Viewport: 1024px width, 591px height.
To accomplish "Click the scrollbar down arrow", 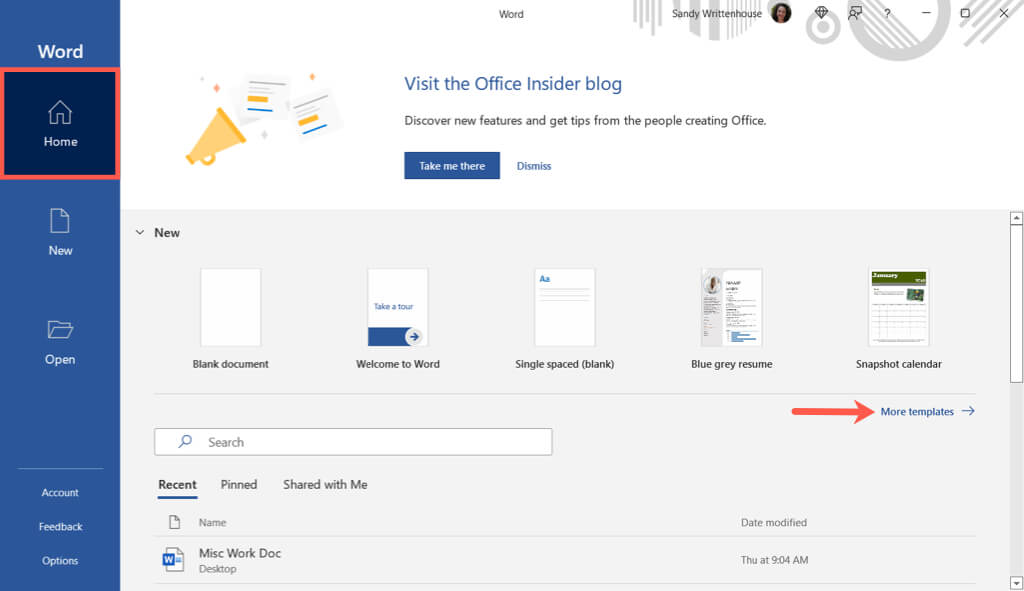I will coord(1016,583).
